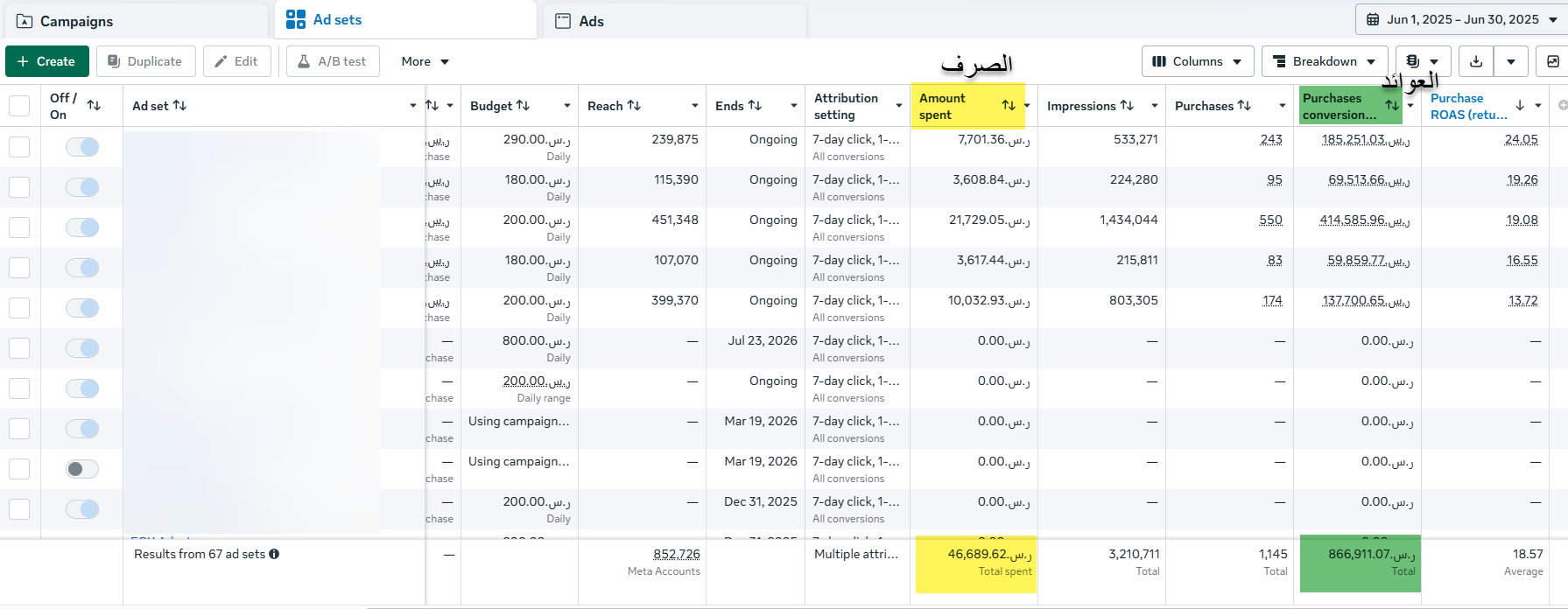
Task: Click the green Create button
Action: click(46, 61)
